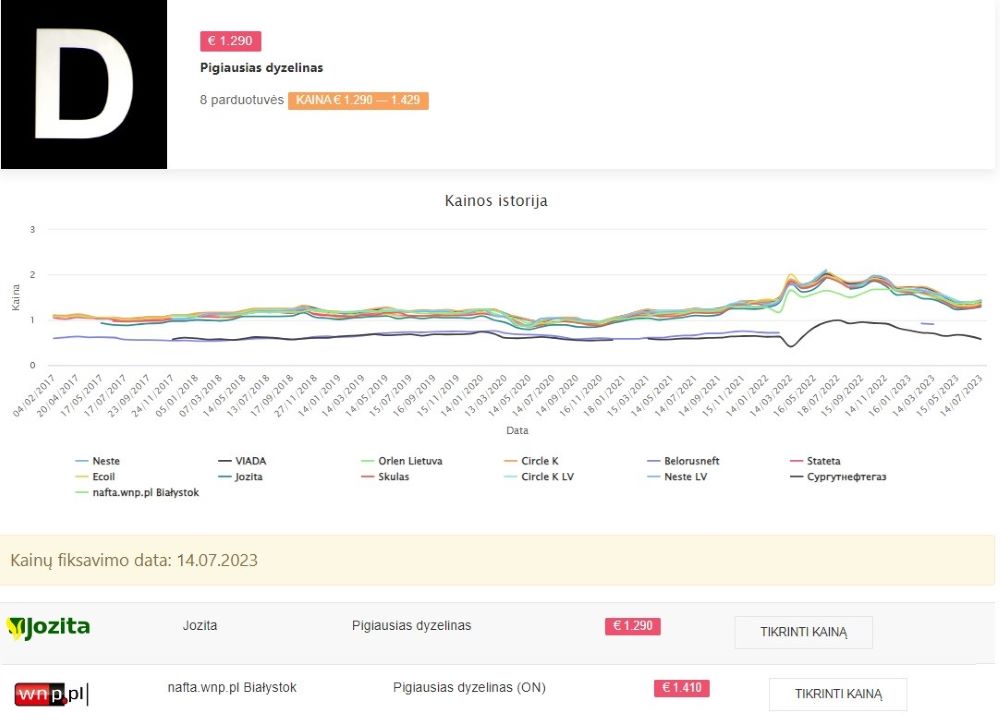Toggle the Neste legend series
This screenshot has height=727, width=1000.
click(98, 461)
